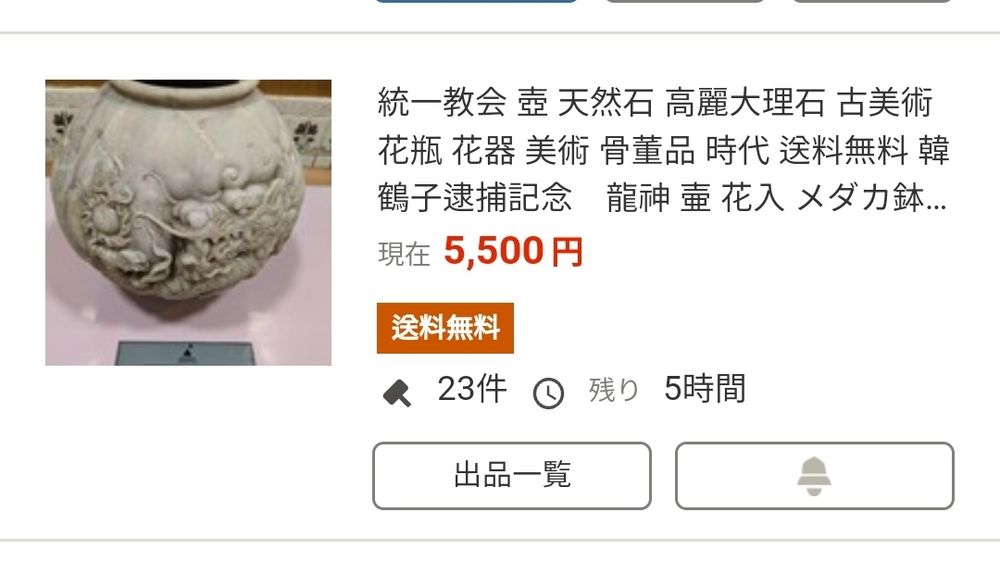The height and width of the screenshot is (562, 1000).
Task: Click the 現在 current price label
Action: pos(404,254)
